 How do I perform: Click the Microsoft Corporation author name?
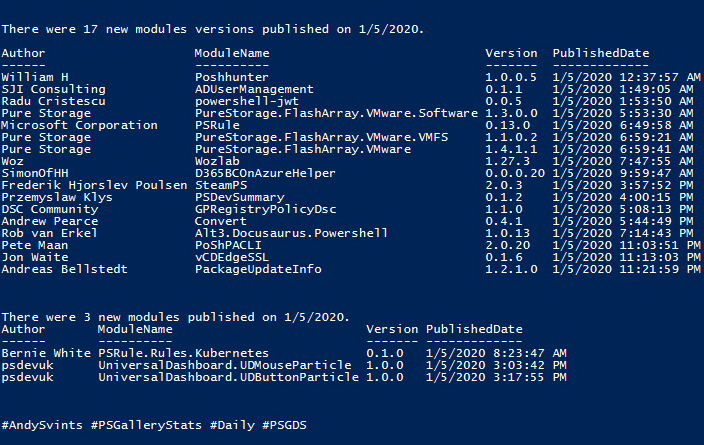[79, 125]
